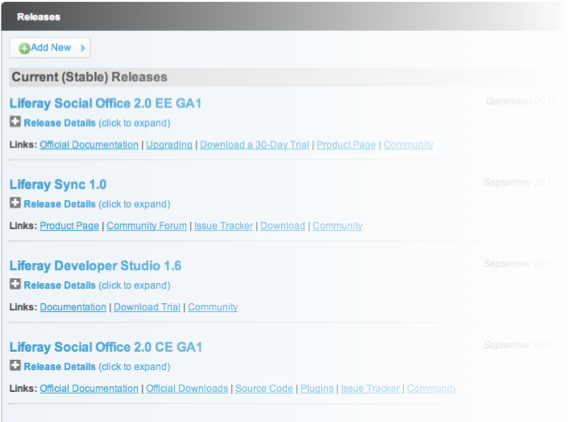The image size is (568, 422).
Task: Open the Community Forum link
Action: [147, 226]
